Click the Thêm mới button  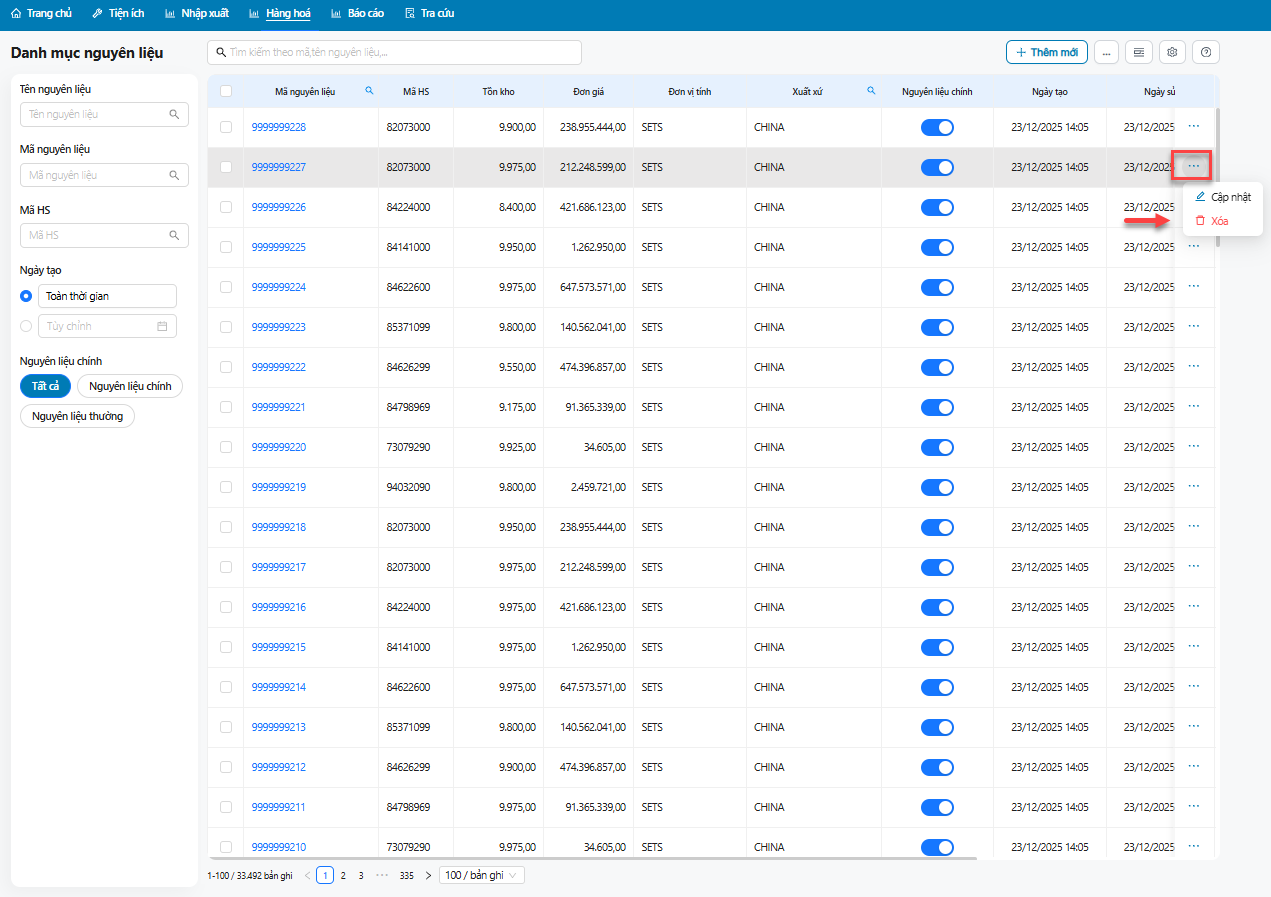click(1046, 52)
